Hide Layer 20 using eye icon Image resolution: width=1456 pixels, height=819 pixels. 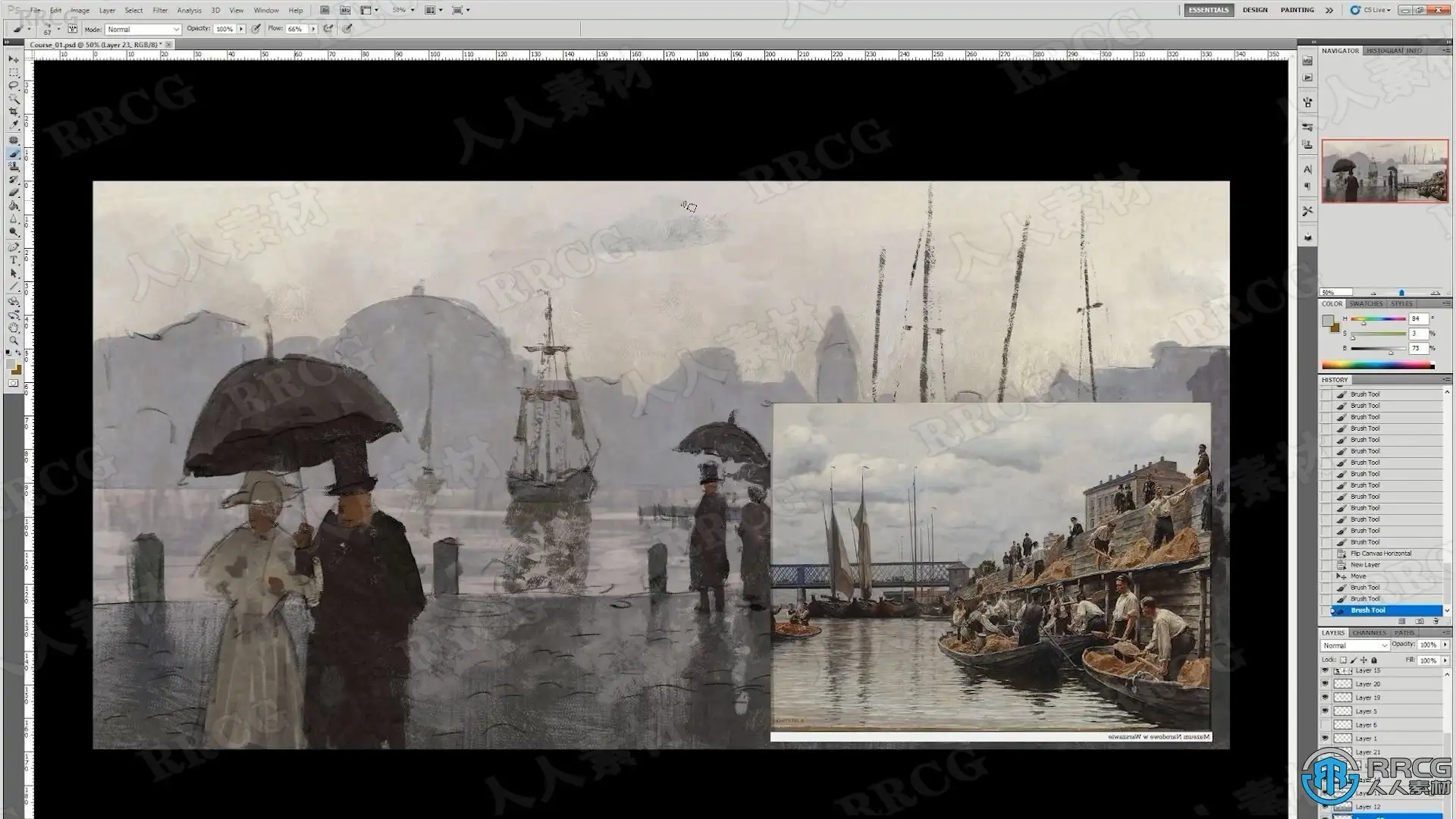pos(1325,684)
